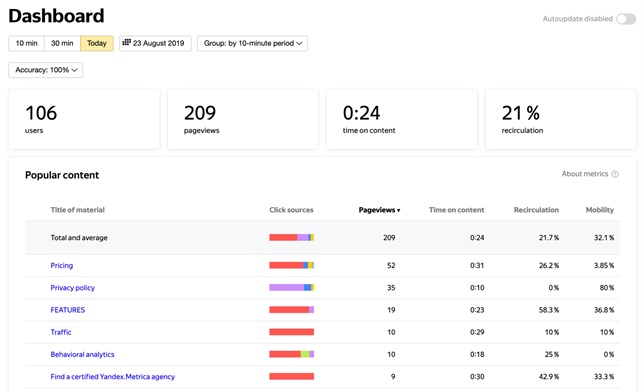Click the 106 users card
Screen dimensions: 643x392
point(84,119)
